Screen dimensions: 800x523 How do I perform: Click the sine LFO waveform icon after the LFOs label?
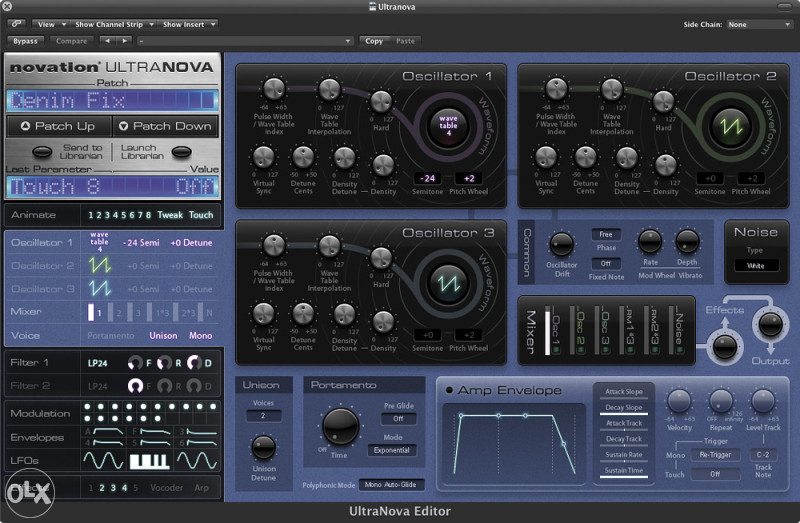103,460
